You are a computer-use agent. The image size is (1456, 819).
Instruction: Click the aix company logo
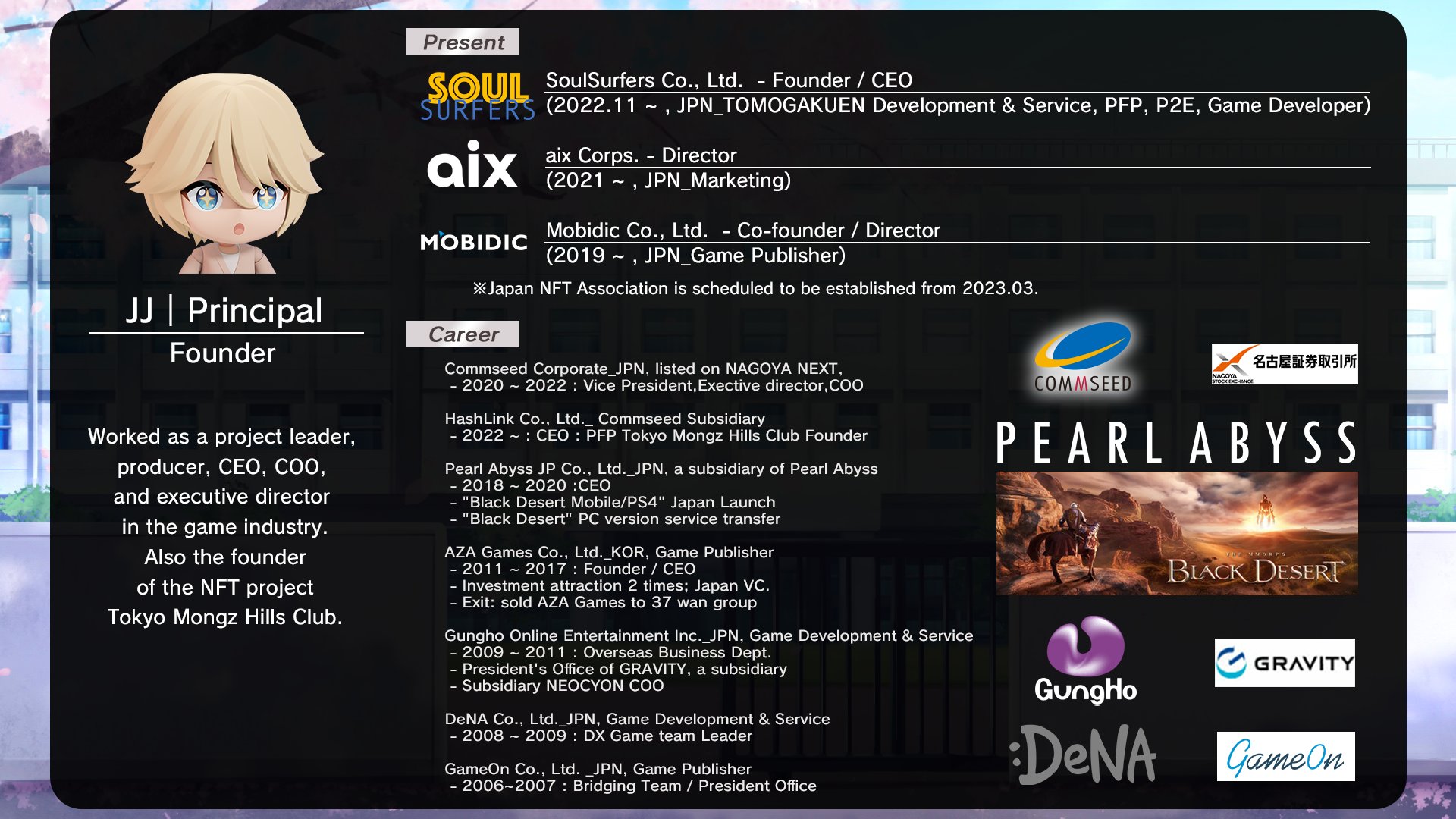pos(472,165)
